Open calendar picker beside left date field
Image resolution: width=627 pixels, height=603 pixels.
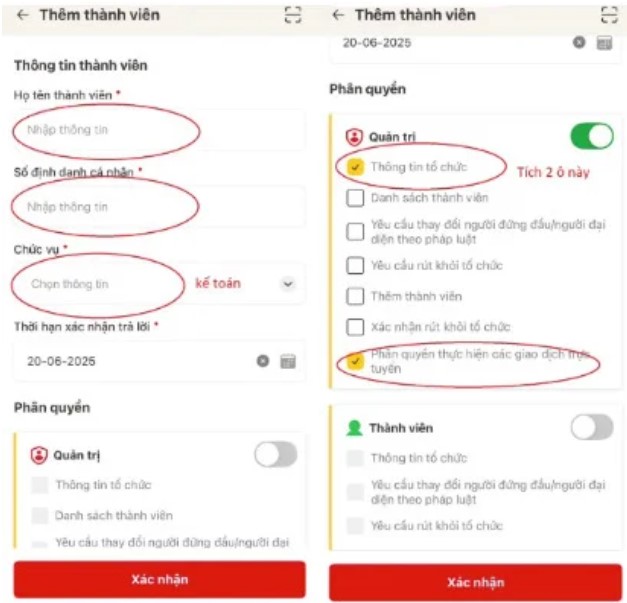point(288,361)
